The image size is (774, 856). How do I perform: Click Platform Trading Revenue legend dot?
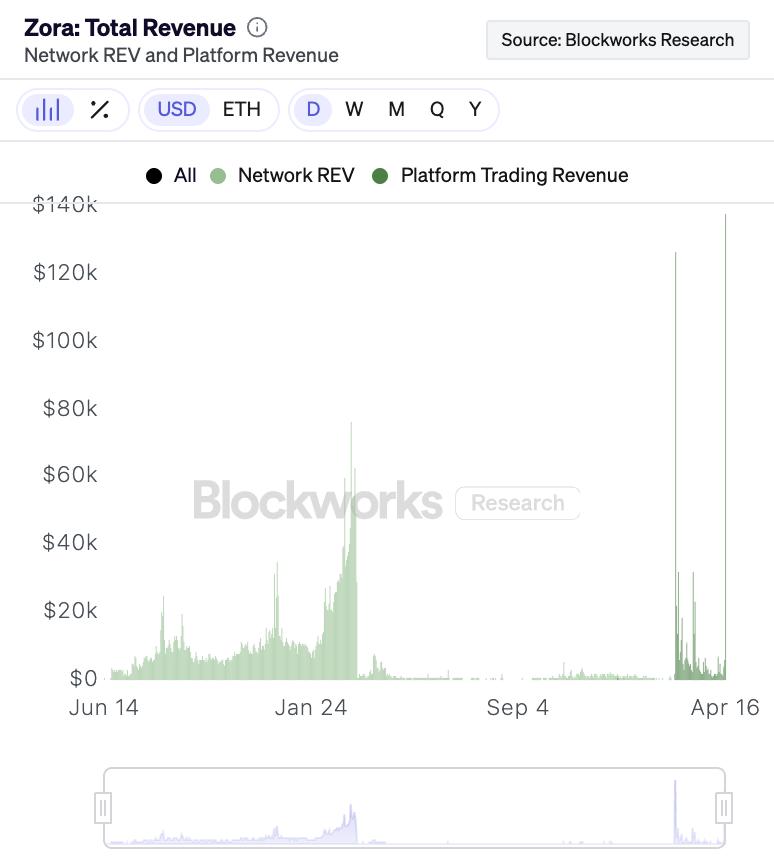pyautogui.click(x=380, y=176)
